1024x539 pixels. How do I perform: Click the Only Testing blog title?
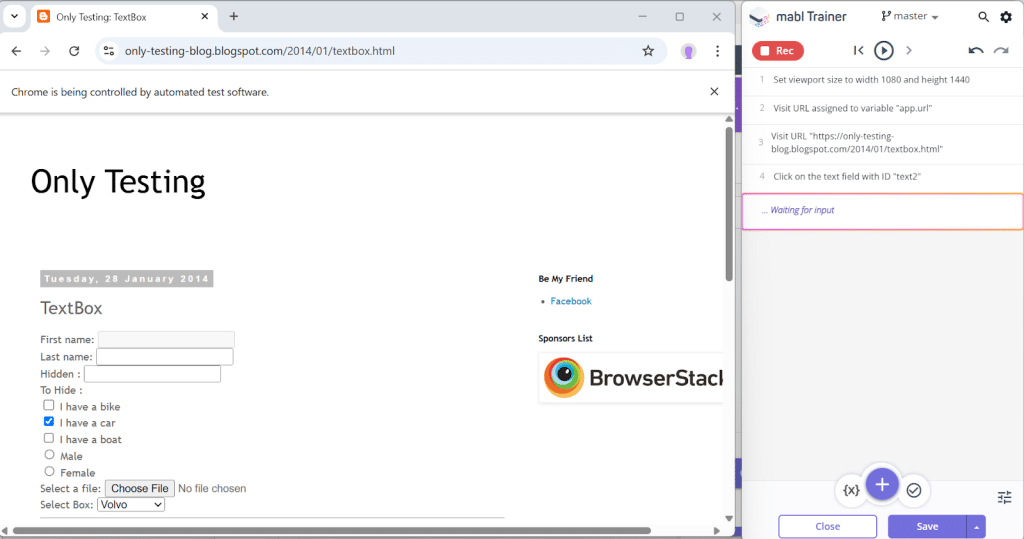point(118,182)
